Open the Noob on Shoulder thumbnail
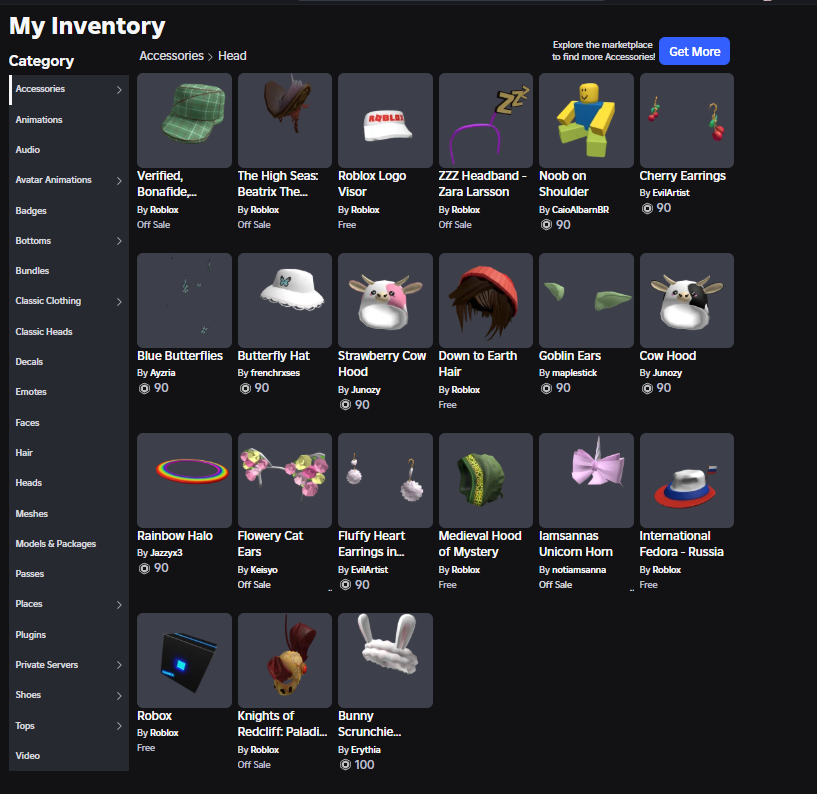 [x=586, y=120]
